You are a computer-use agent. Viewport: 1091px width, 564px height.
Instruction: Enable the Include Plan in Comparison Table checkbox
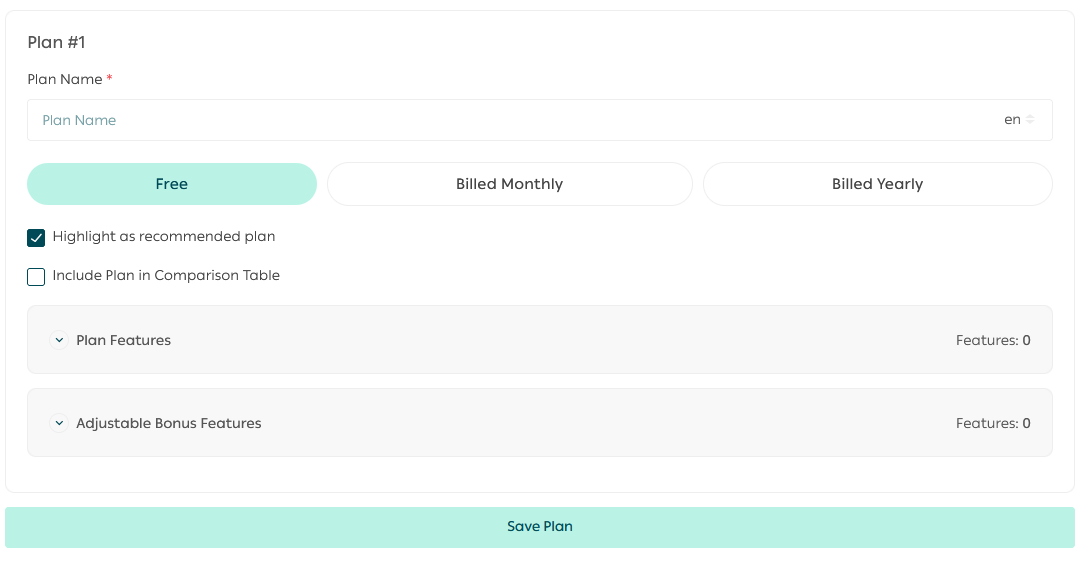[36, 277]
